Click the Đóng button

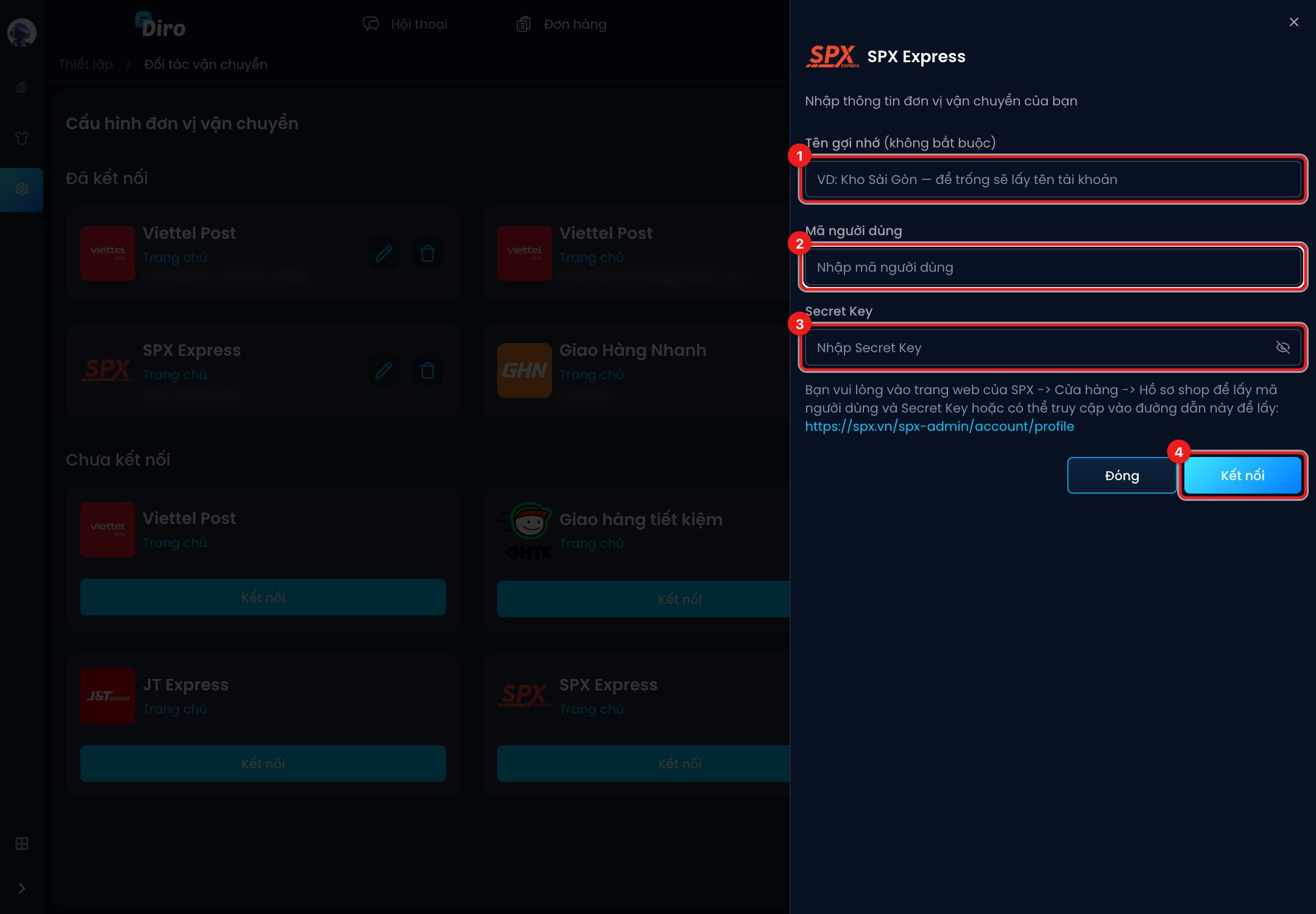(x=1122, y=475)
